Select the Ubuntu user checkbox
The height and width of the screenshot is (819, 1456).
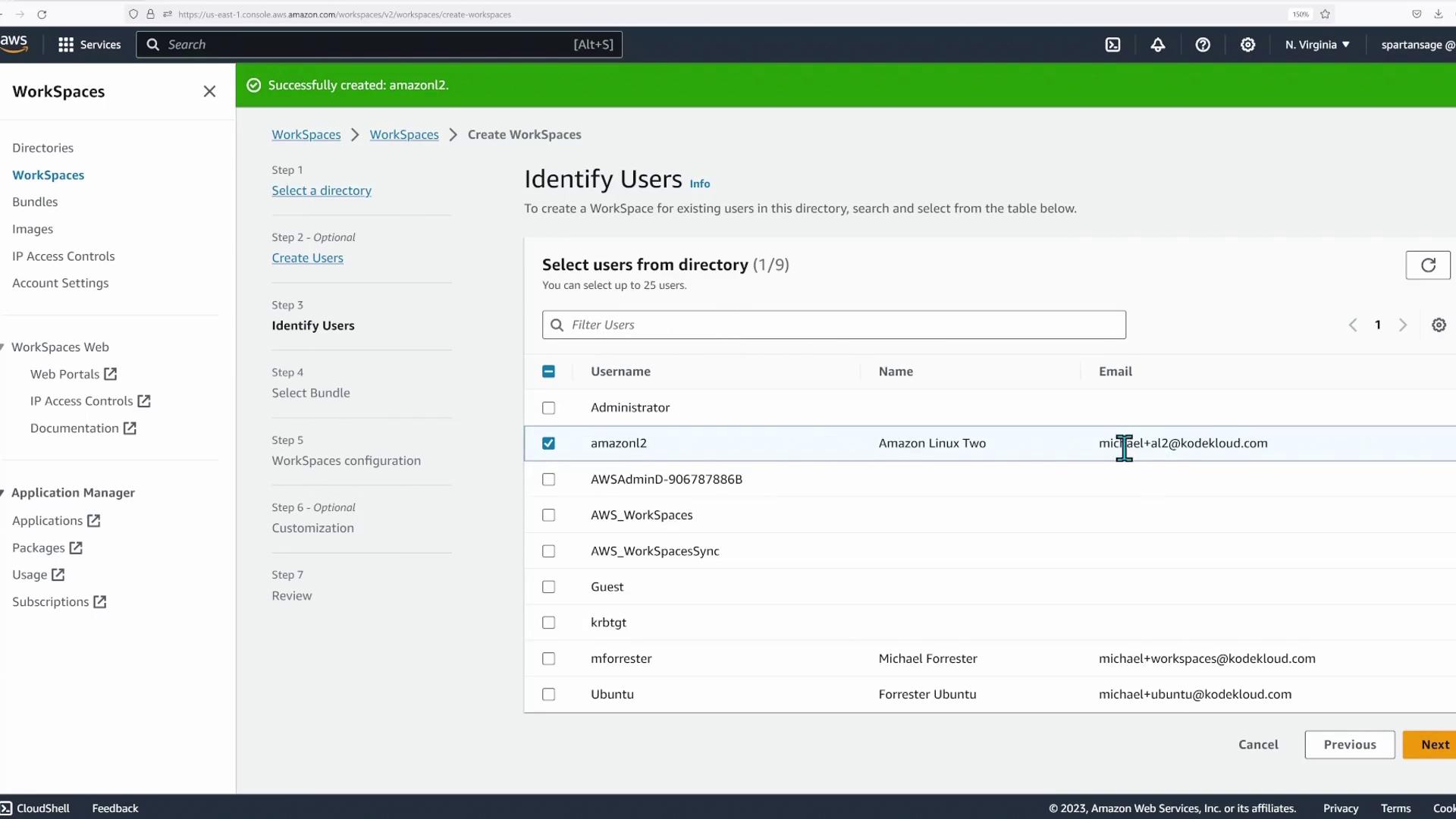(549, 695)
